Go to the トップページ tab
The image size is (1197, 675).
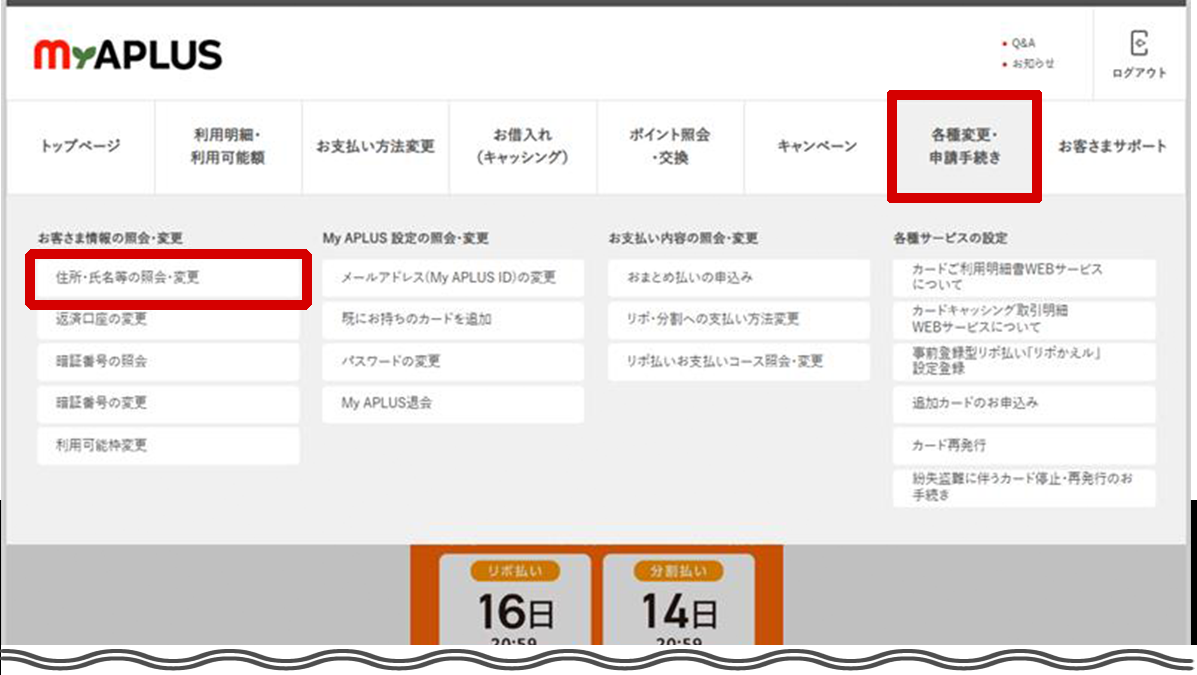(80, 146)
